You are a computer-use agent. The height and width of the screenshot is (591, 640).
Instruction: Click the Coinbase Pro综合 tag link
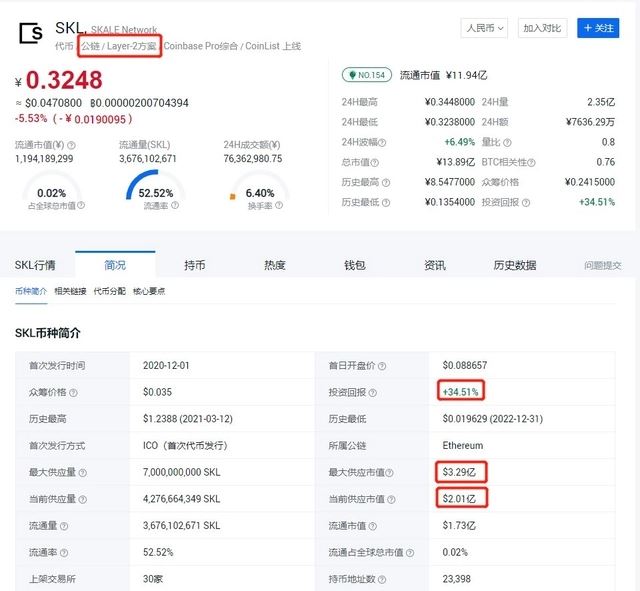(201, 46)
